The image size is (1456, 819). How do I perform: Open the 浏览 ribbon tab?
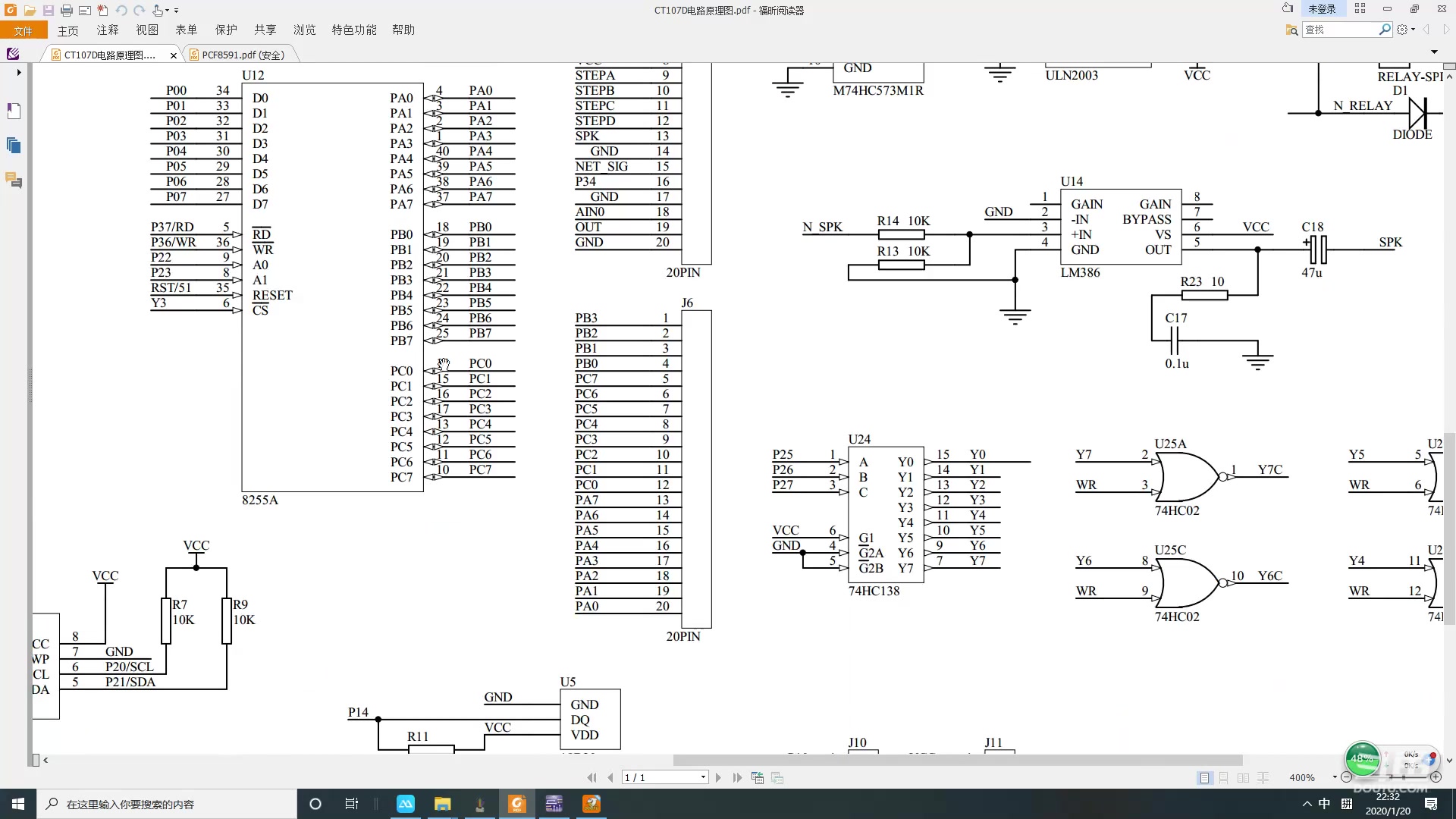(x=305, y=30)
